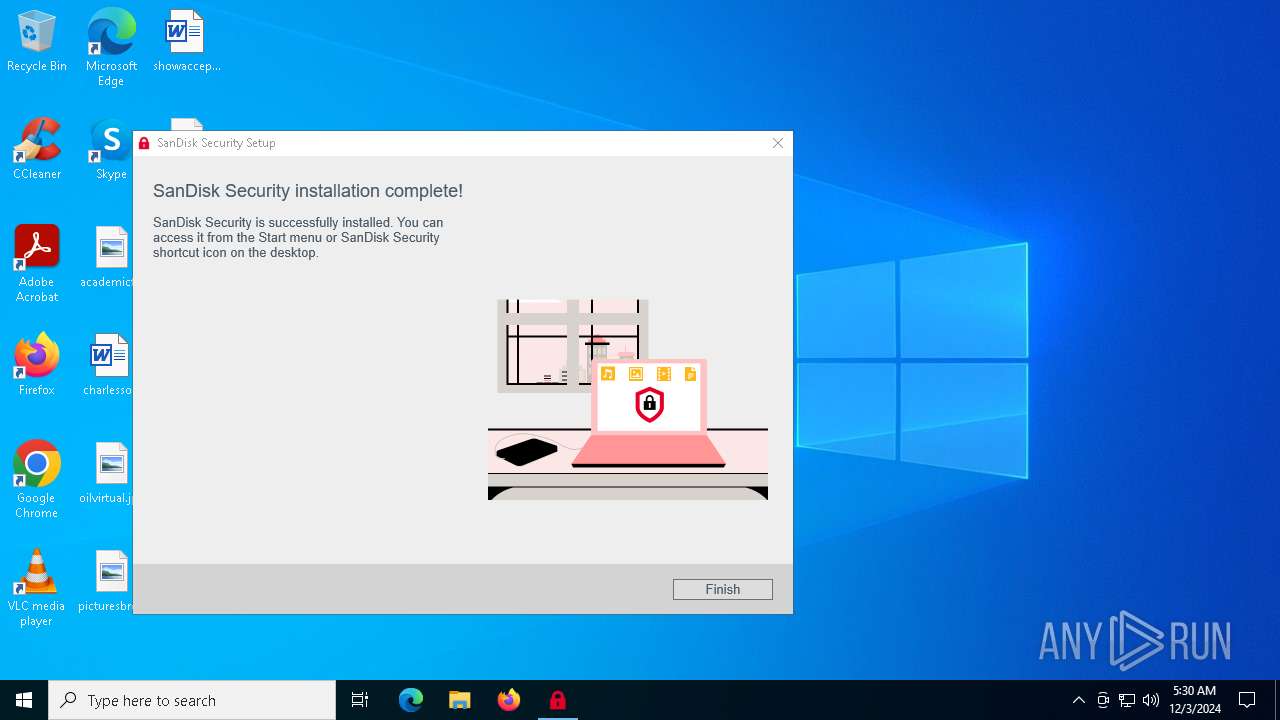The width and height of the screenshot is (1280, 720).
Task: Open the volume control tray icon
Action: coord(1151,700)
